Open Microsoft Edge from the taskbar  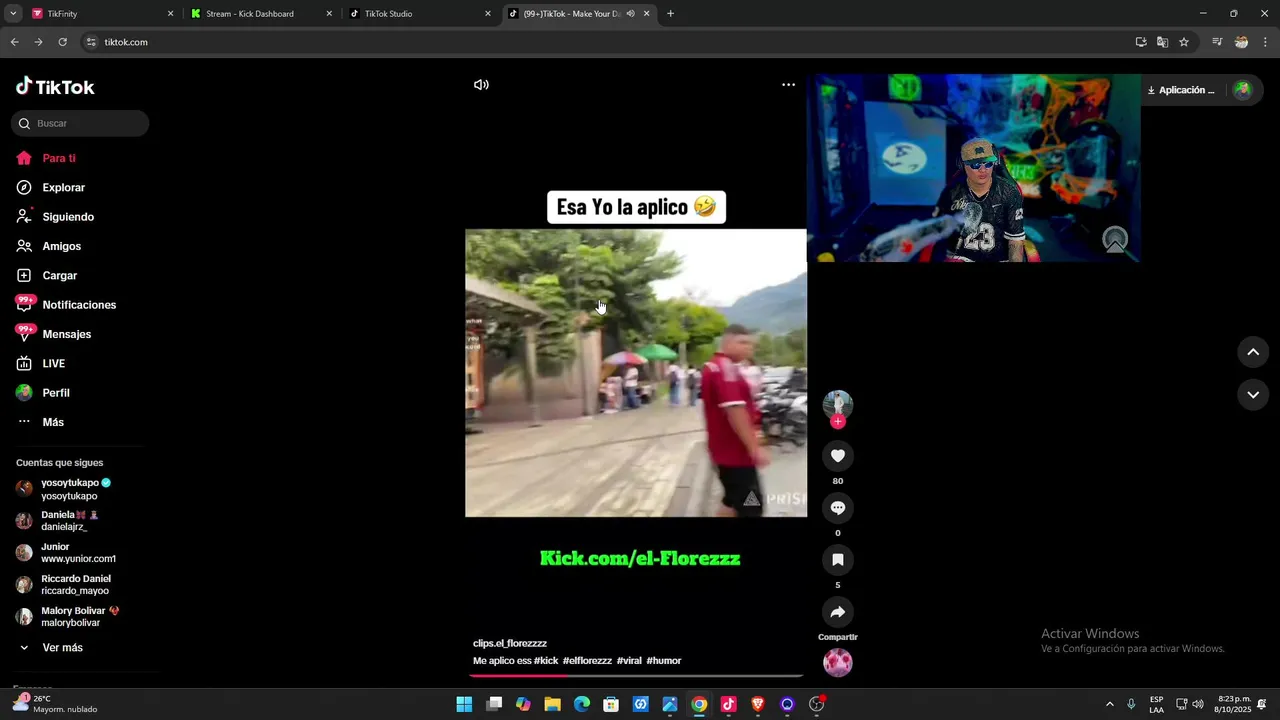point(582,704)
